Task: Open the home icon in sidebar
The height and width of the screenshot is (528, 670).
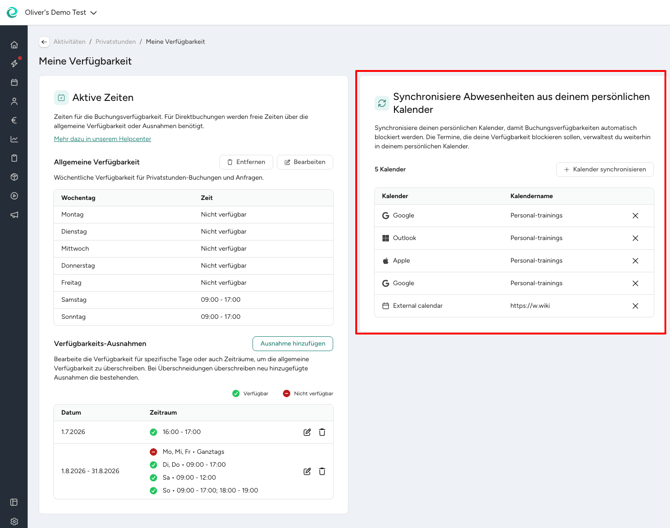Action: click(x=14, y=45)
